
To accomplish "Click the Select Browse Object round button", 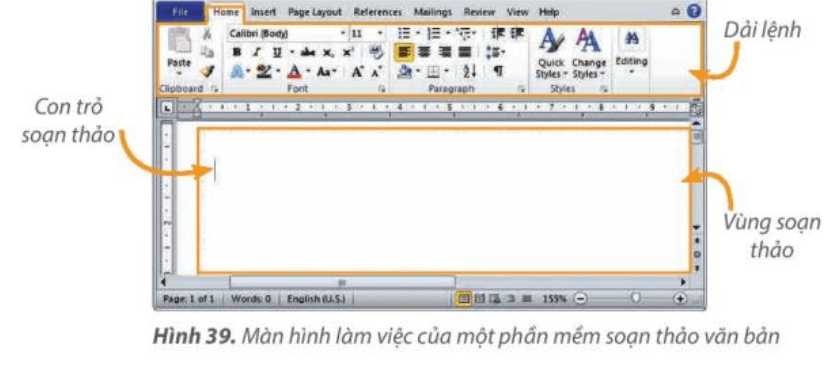I will click(697, 254).
